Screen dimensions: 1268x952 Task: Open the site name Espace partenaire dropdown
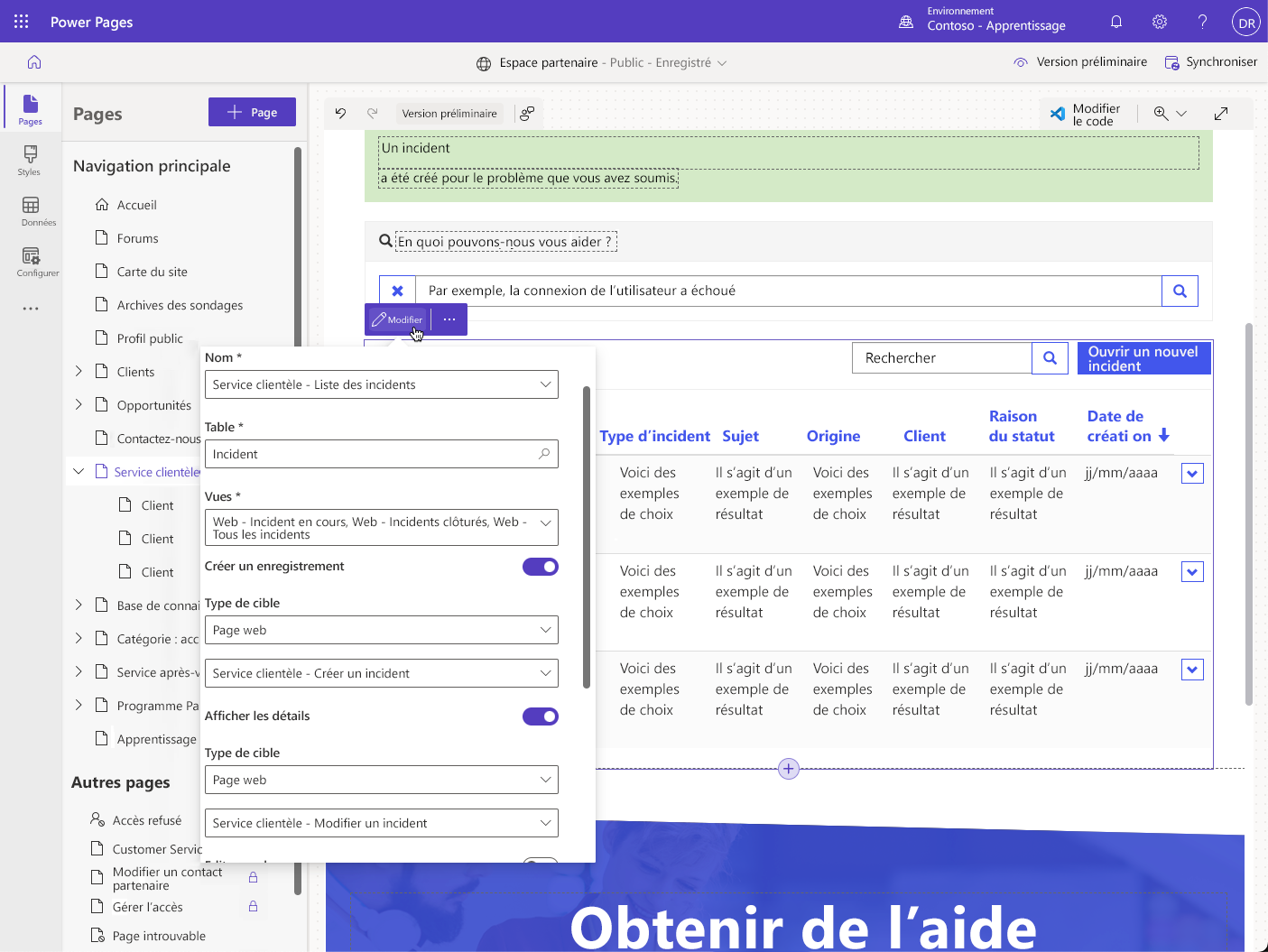coord(601,62)
